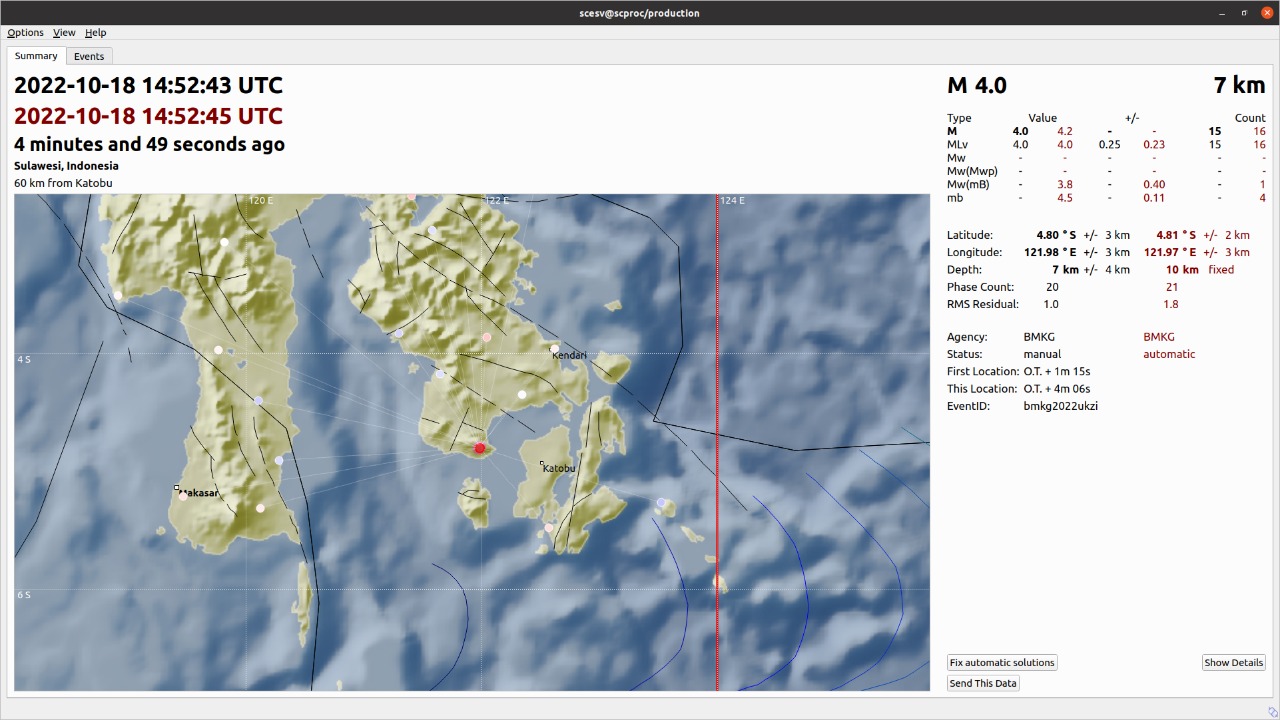
Task: Click the pink station marker south of Katobu
Action: (548, 528)
